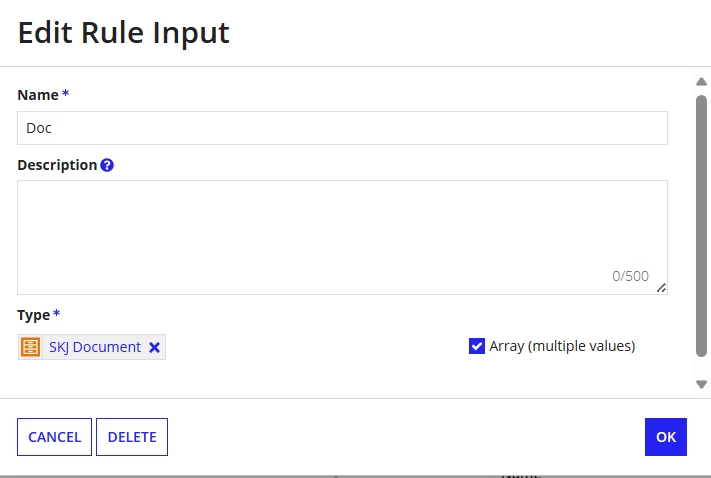Confirm changes with the OK button
This screenshot has width=711, height=478.
click(666, 437)
